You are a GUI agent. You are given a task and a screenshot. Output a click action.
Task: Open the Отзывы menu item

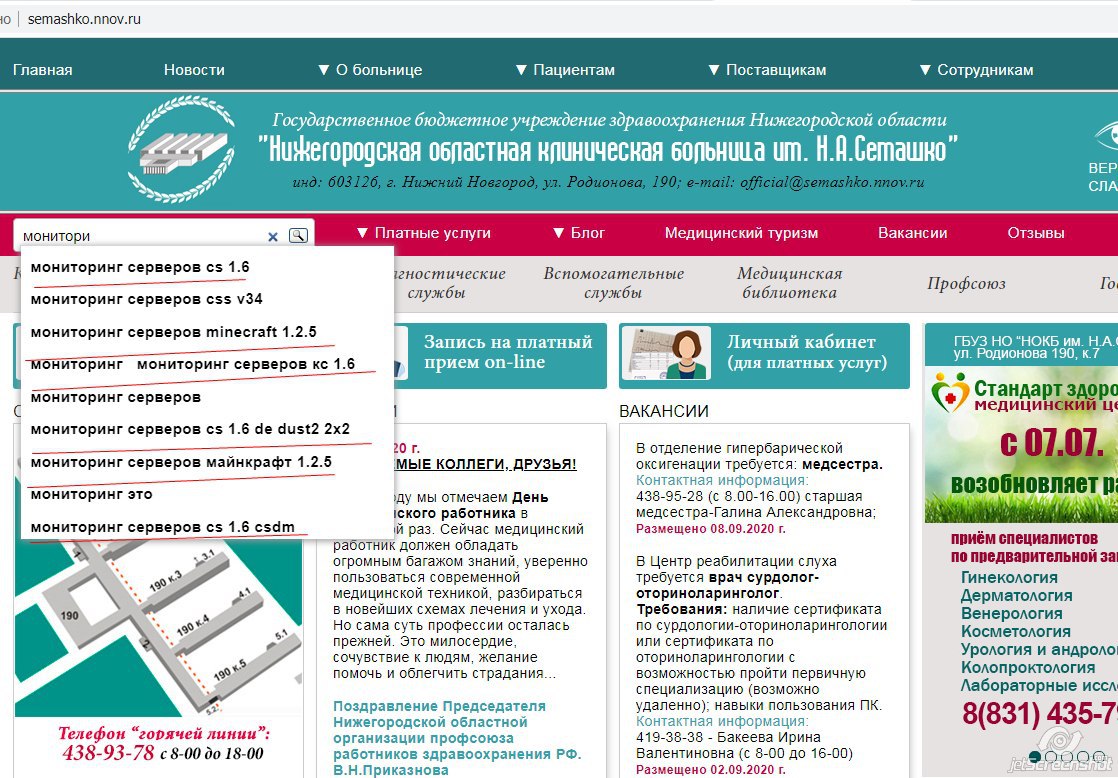(x=1036, y=233)
